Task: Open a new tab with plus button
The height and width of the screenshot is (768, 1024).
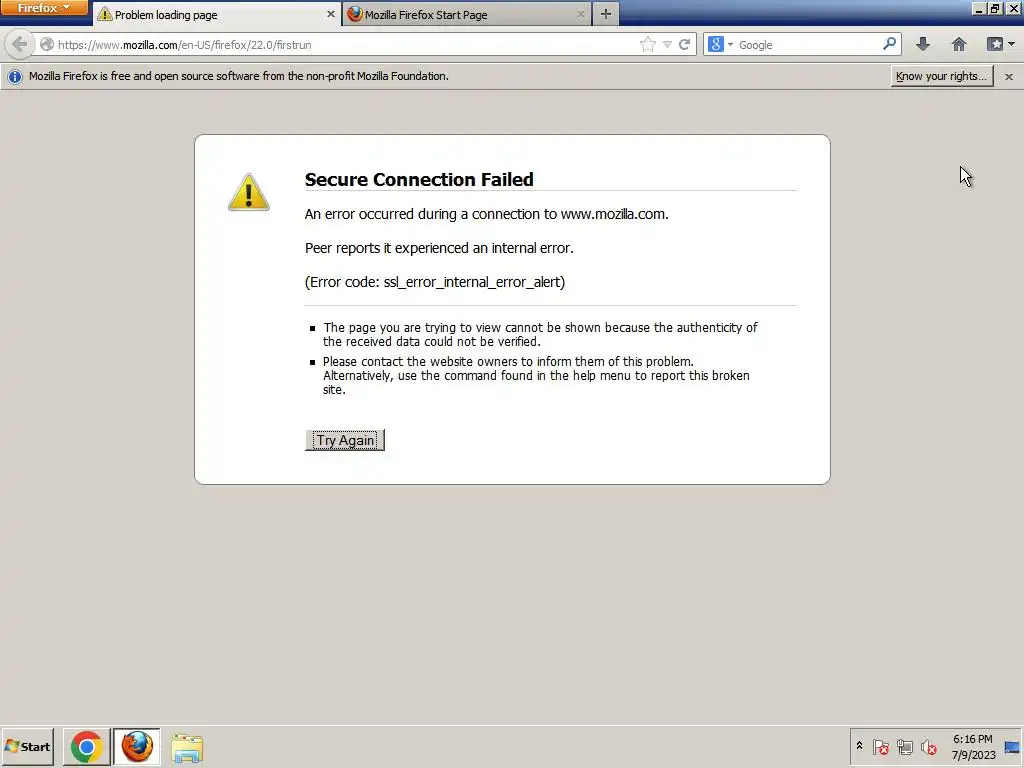Action: coord(605,14)
